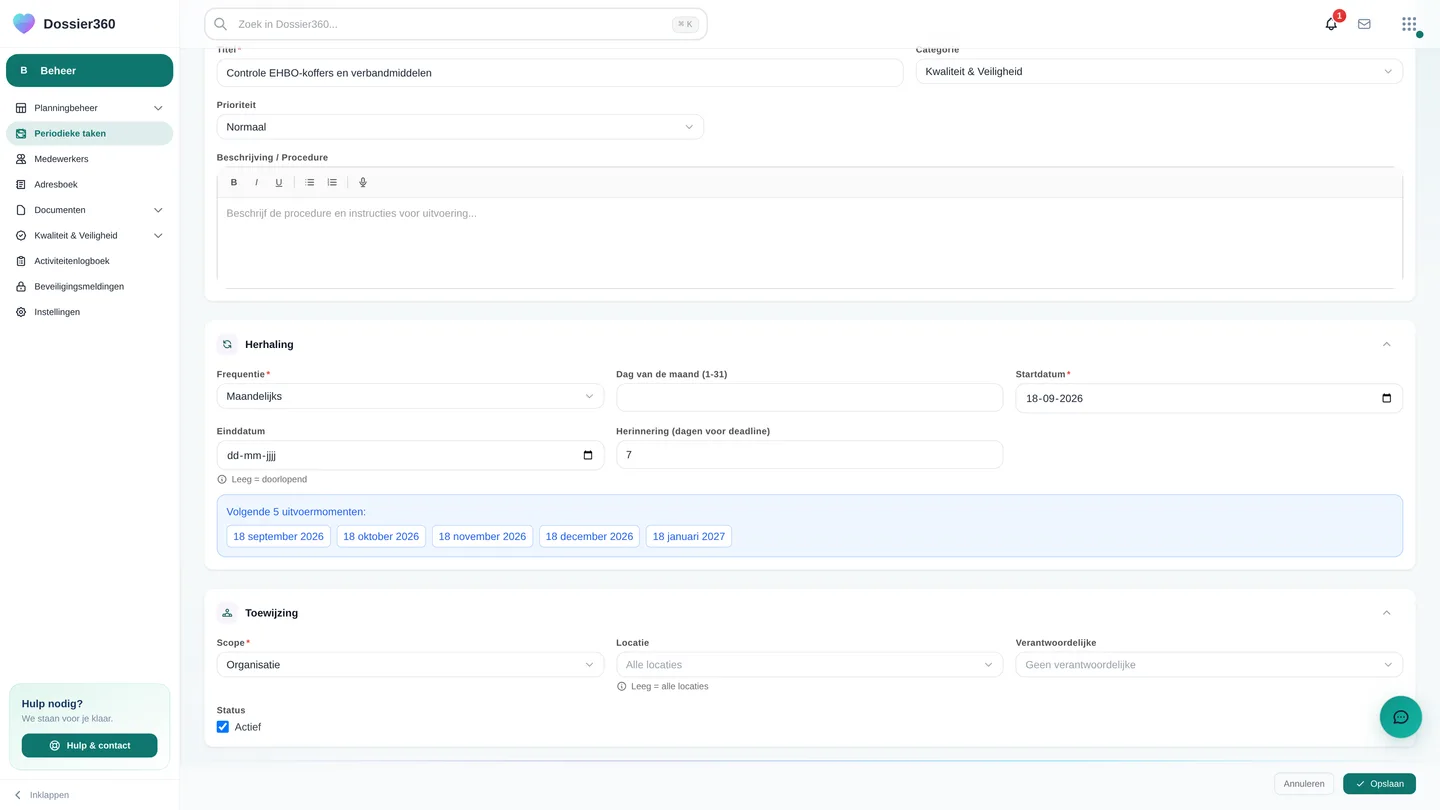Click the Toewijzing section icon

tap(227, 613)
